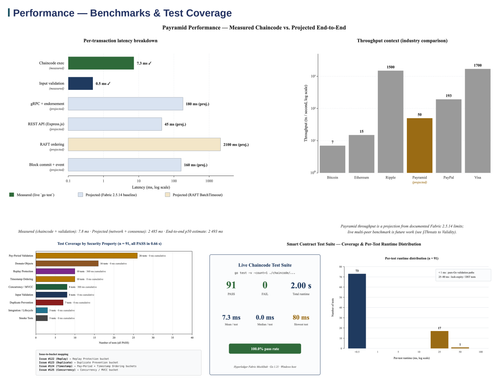
Task: Select the teal Integration / Lifecycle bar
Action: (x=42, y=310)
